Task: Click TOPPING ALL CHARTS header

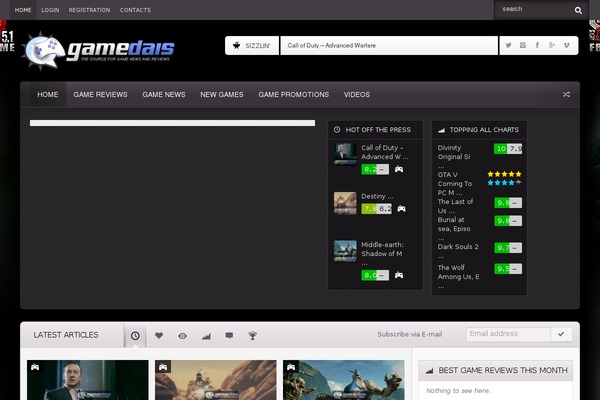Action: [x=479, y=130]
